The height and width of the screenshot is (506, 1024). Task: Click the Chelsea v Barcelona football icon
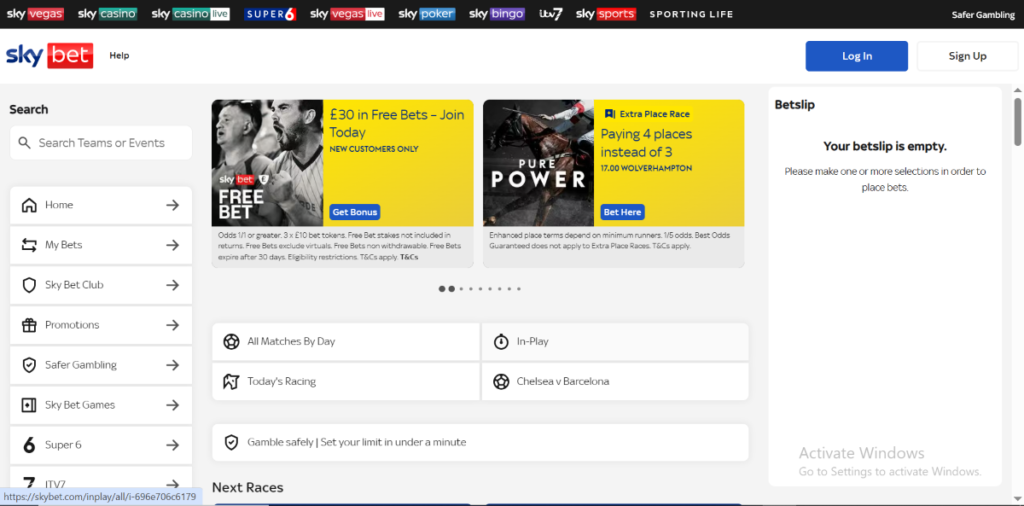(x=501, y=381)
